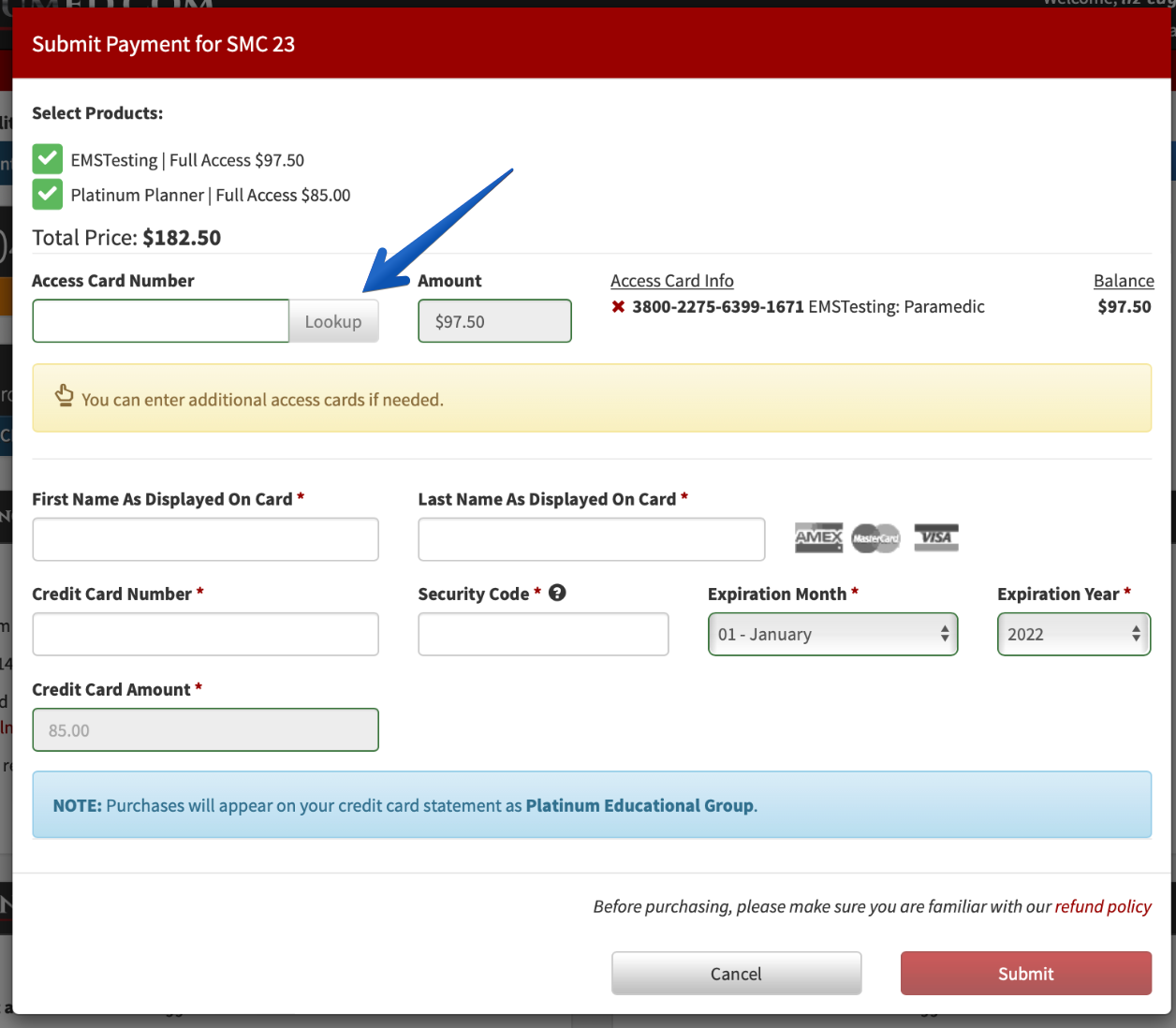Screen dimensions: 1176x1028
Task: Click the Access Card Info header
Action: click(672, 281)
